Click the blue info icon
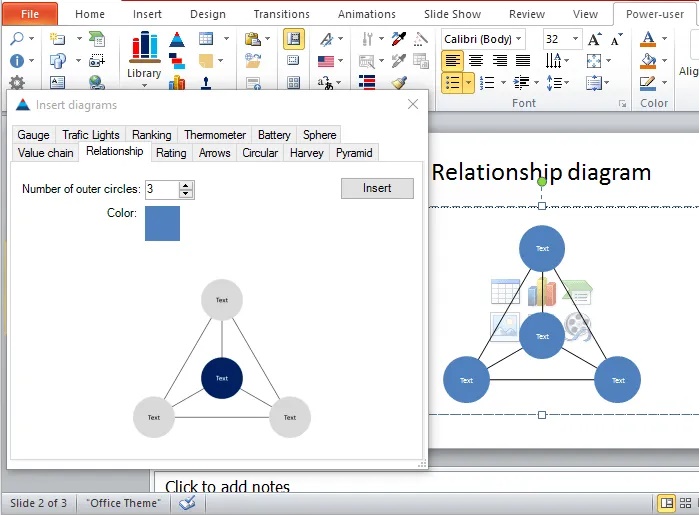 (x=17, y=60)
